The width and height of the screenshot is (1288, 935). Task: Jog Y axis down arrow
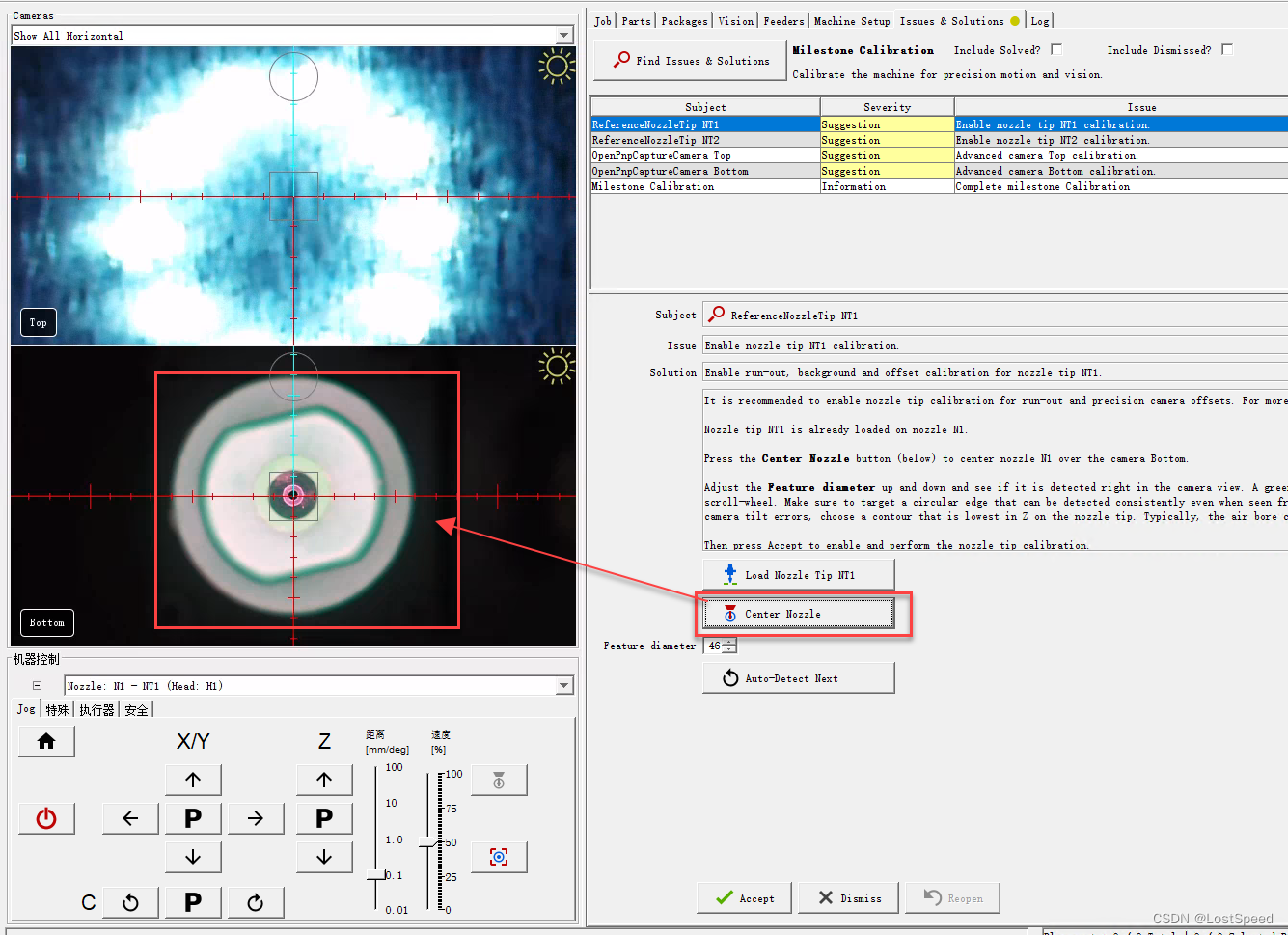tap(193, 857)
